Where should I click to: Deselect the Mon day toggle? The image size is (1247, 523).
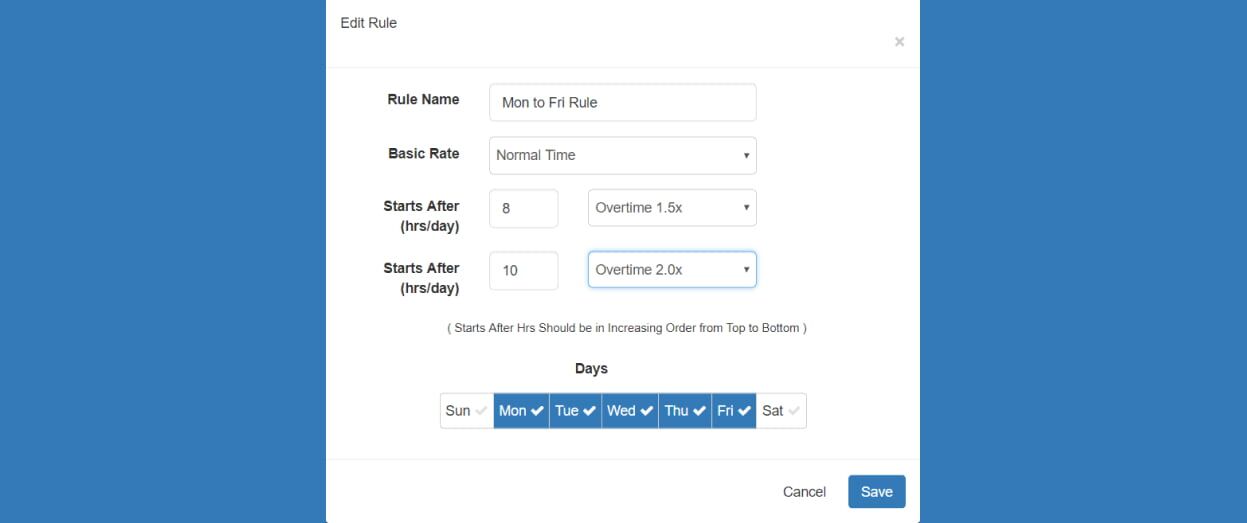[x=521, y=411]
